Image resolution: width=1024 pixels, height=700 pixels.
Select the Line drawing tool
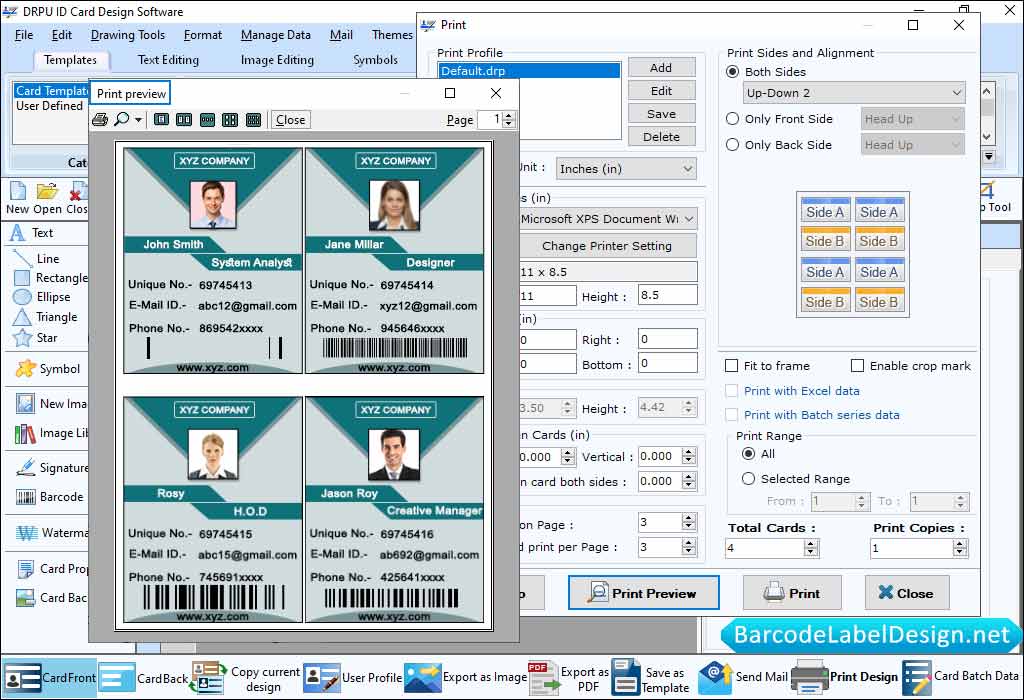coord(37,259)
